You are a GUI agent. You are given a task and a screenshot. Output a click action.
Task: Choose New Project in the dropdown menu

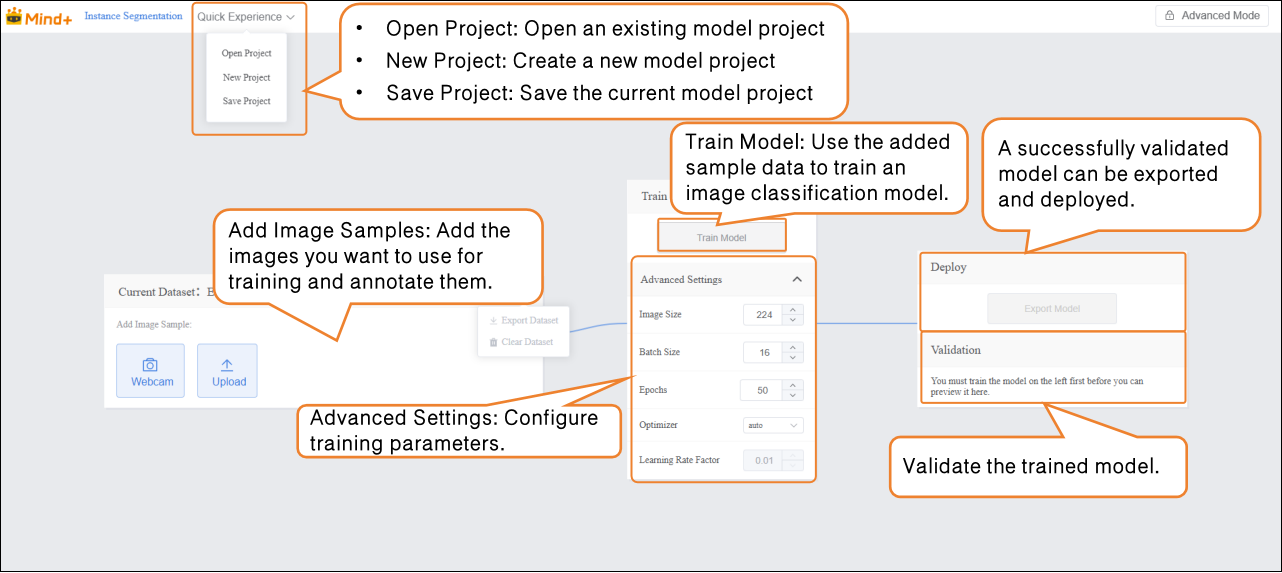(246, 78)
